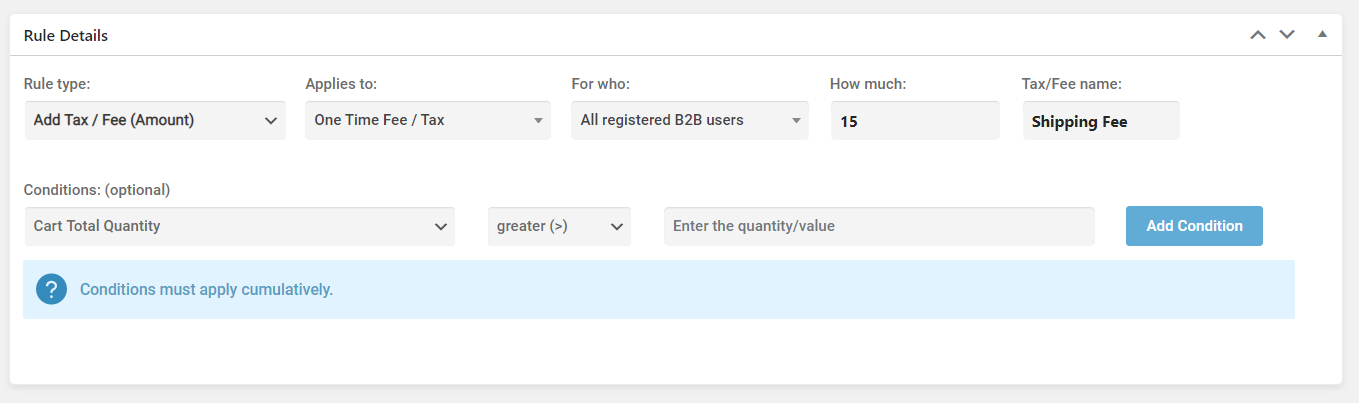The image size is (1359, 403).
Task: Click the Tax/Fee name: label
Action: (x=1072, y=84)
